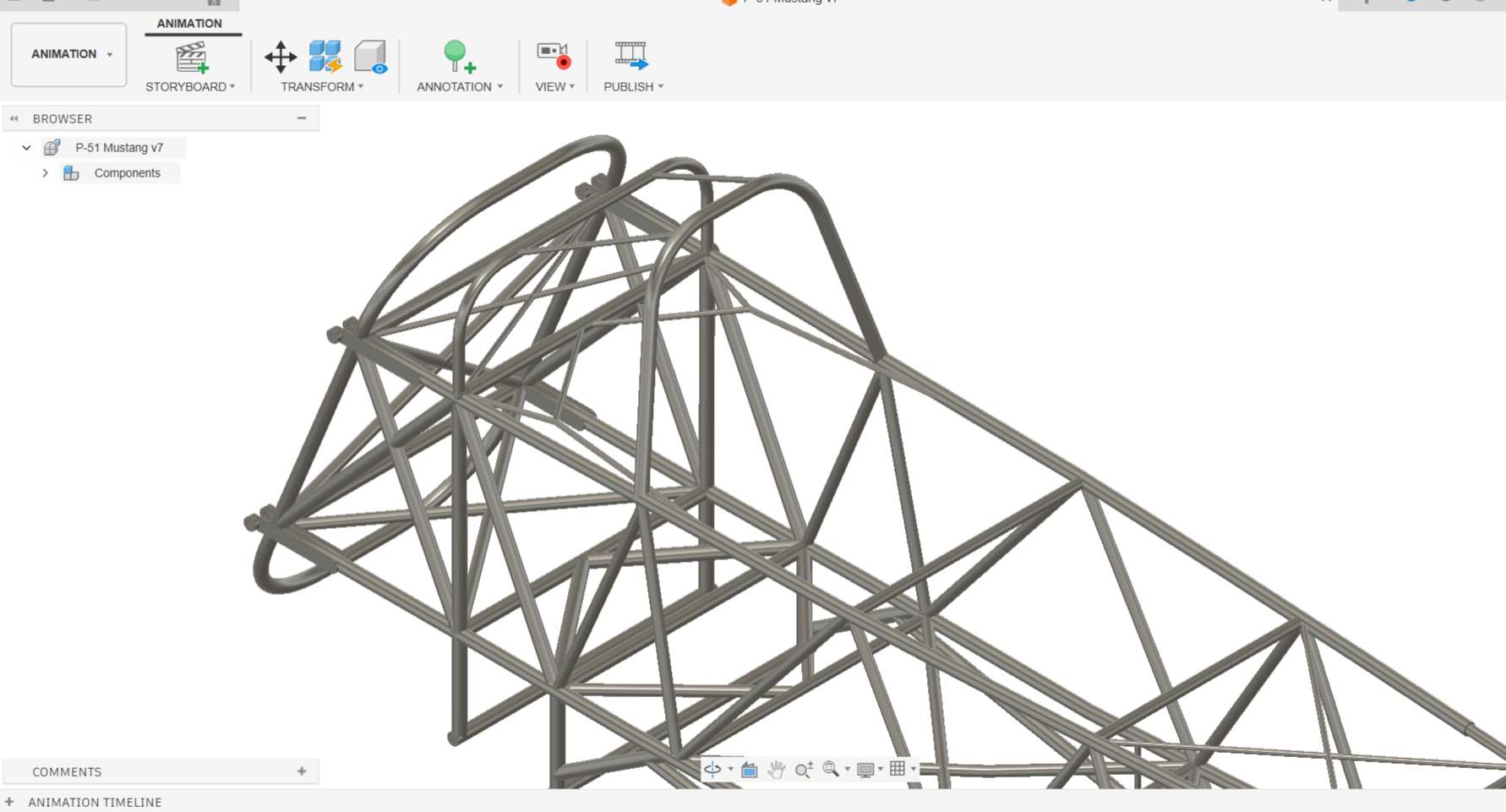The width and height of the screenshot is (1506, 812).
Task: Add a callout with the green pin icon
Action: 459,57
